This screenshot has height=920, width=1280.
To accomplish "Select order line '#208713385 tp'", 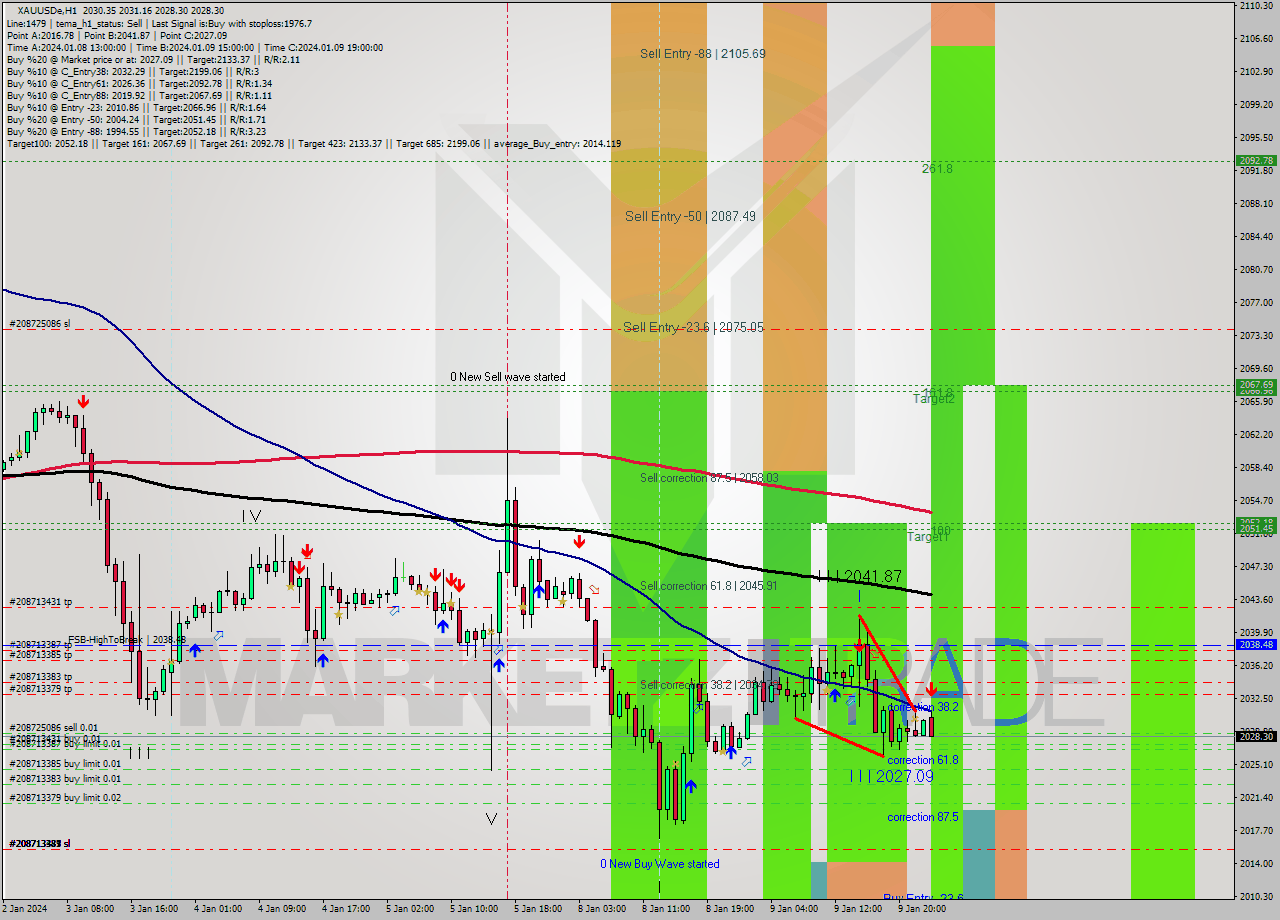I will click(41, 654).
